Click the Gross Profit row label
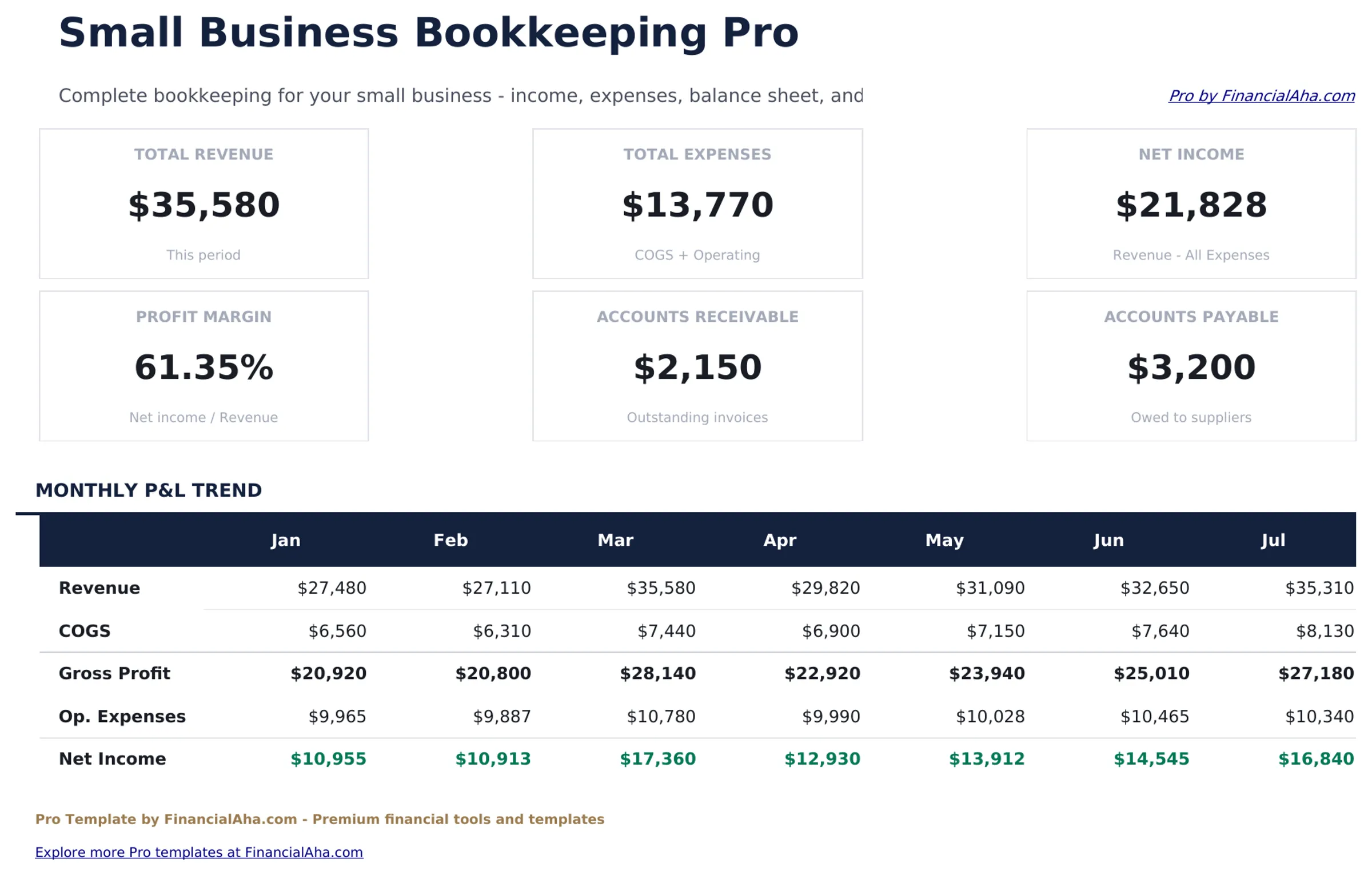The width and height of the screenshot is (1372, 875). click(114, 673)
